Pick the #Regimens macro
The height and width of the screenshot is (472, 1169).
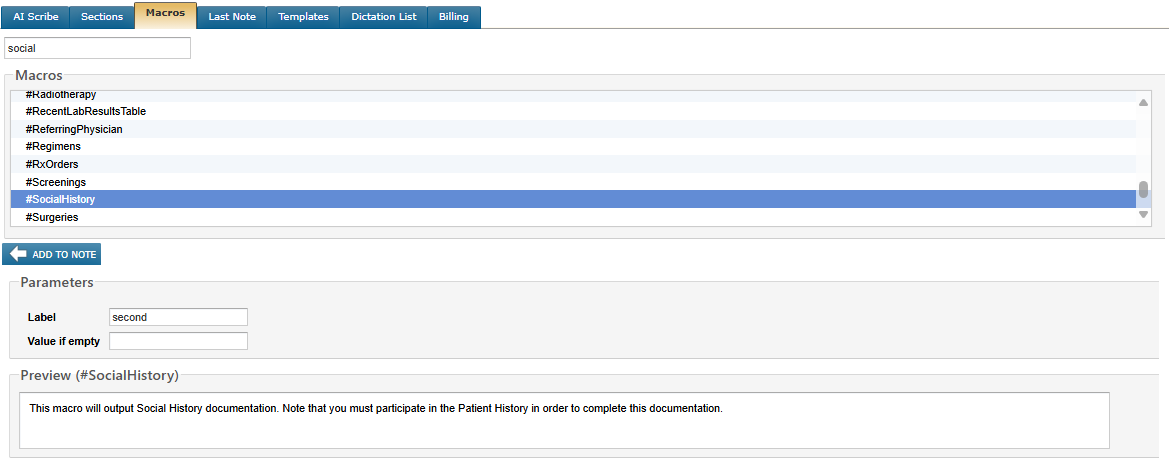click(53, 146)
